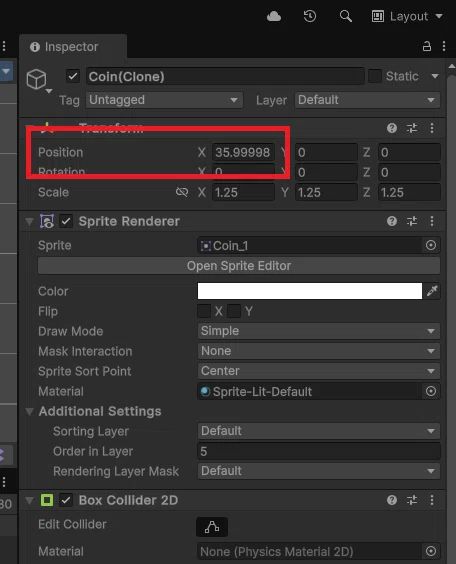Open the Sprite object picker circle
This screenshot has height=564, width=456.
click(x=431, y=245)
